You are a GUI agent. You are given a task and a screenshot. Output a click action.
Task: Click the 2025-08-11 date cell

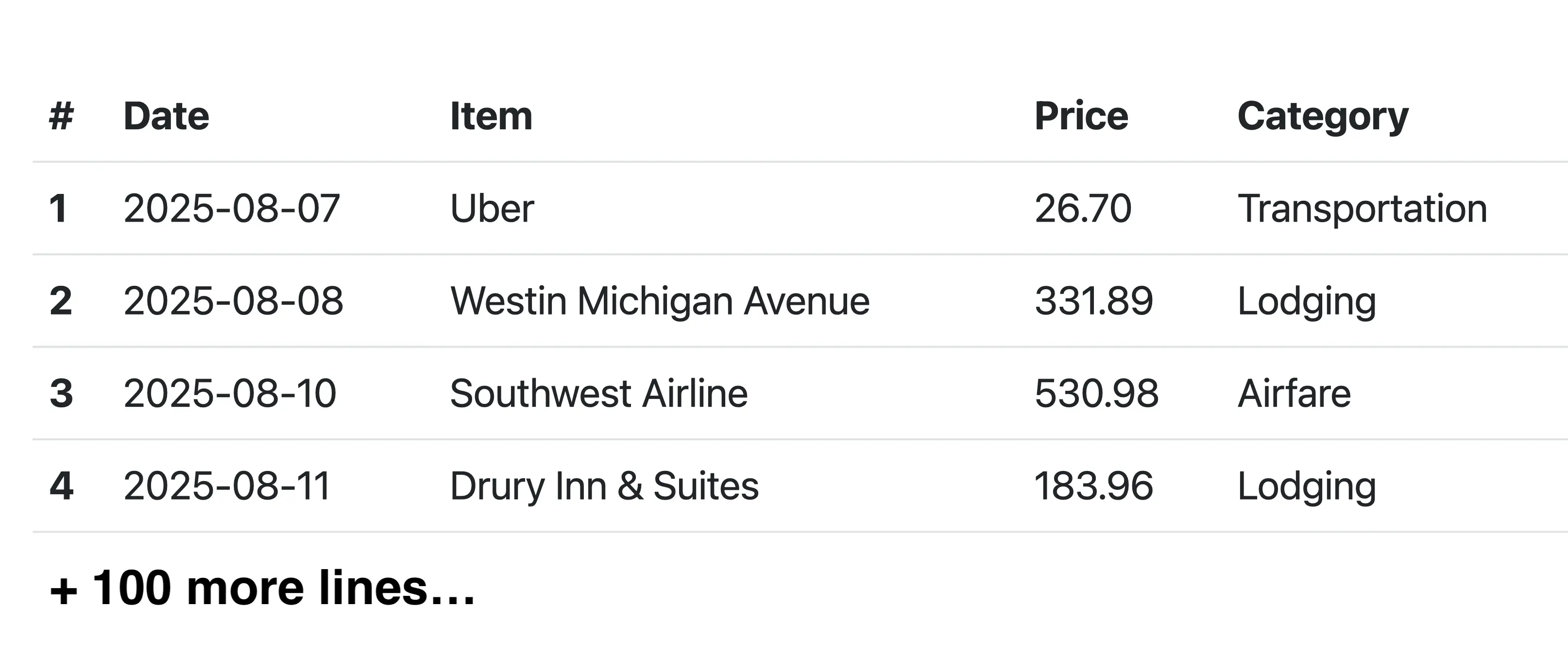pos(226,486)
